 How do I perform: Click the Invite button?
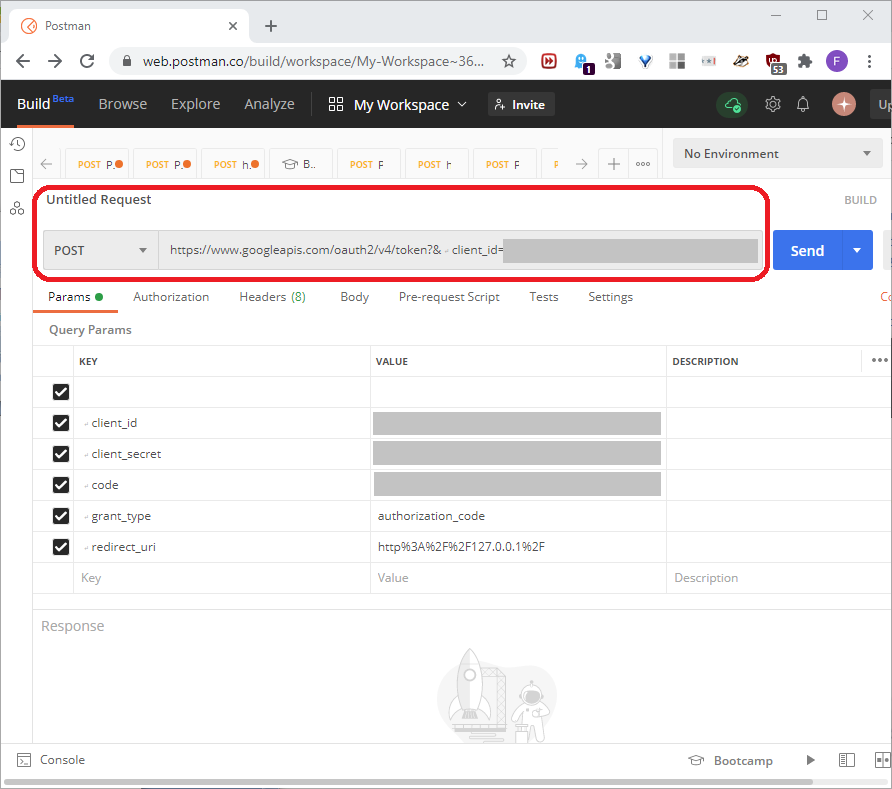(521, 105)
